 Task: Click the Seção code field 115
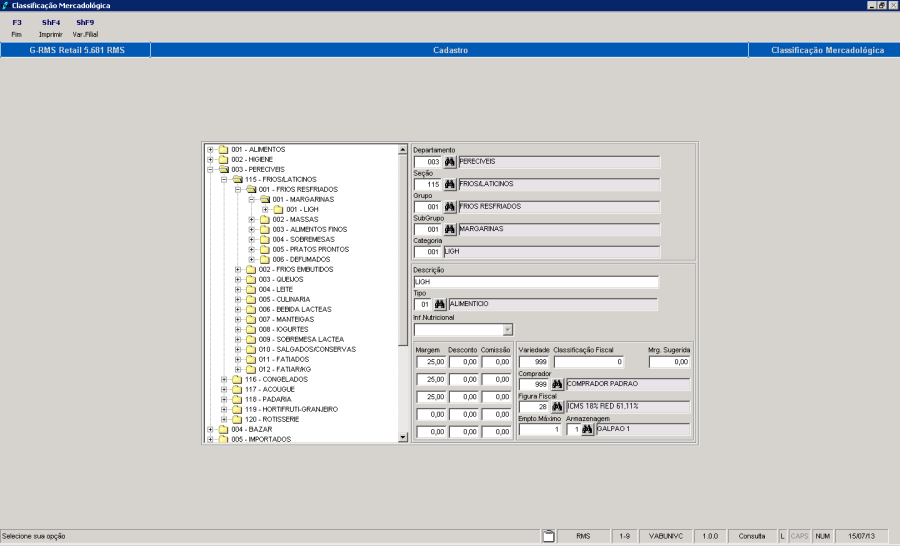click(428, 184)
